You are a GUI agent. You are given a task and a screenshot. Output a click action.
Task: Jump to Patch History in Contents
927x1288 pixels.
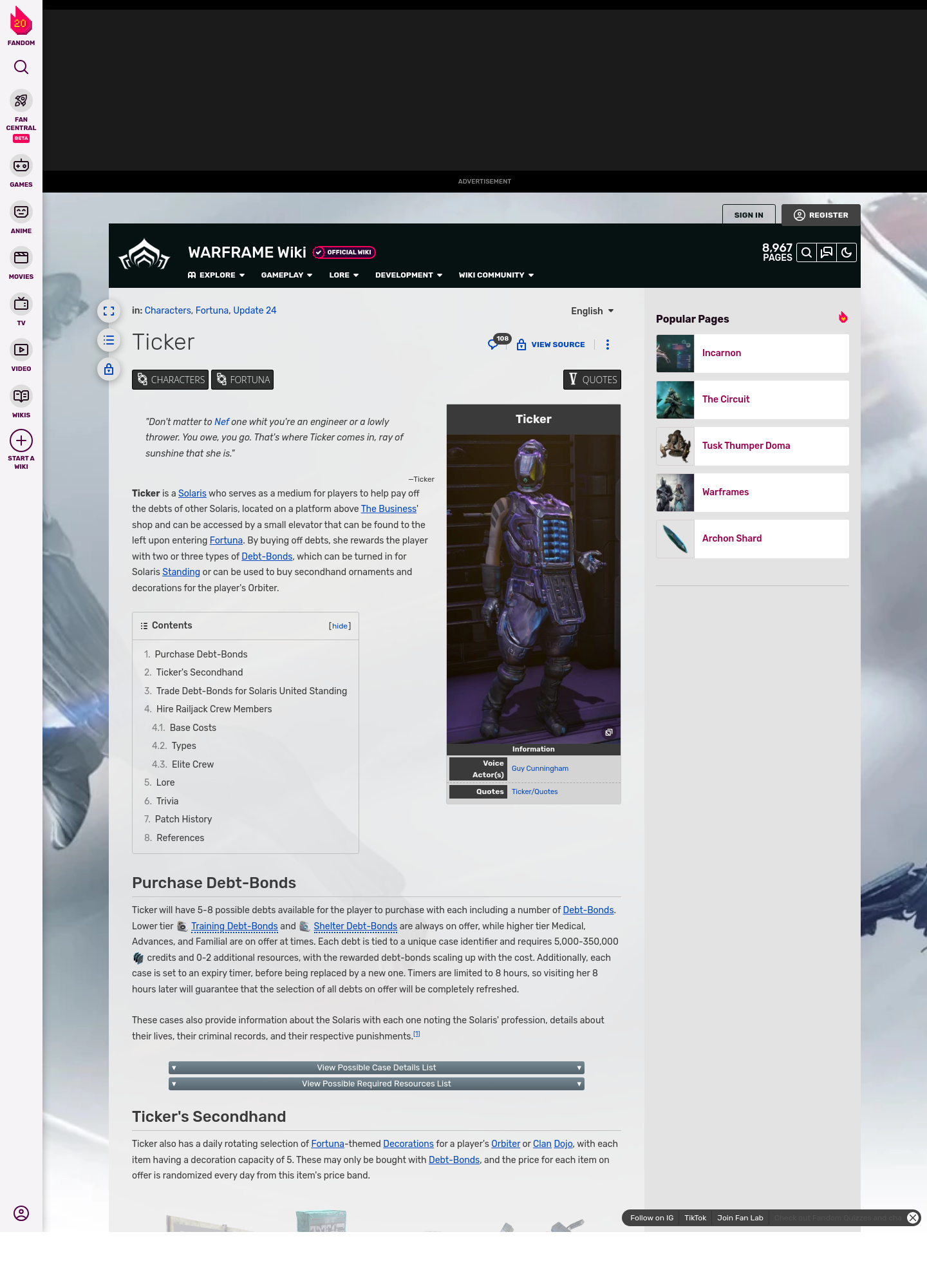[183, 819]
